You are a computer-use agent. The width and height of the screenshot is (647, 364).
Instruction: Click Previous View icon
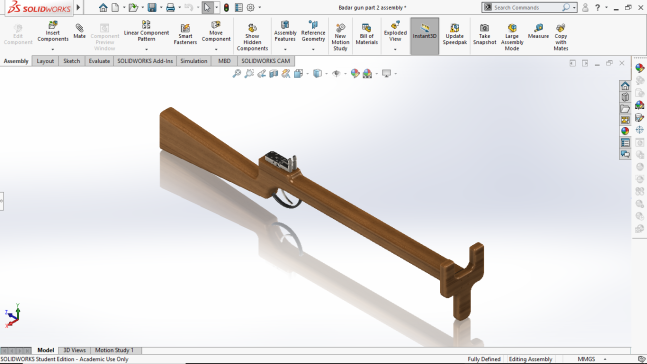(x=261, y=73)
